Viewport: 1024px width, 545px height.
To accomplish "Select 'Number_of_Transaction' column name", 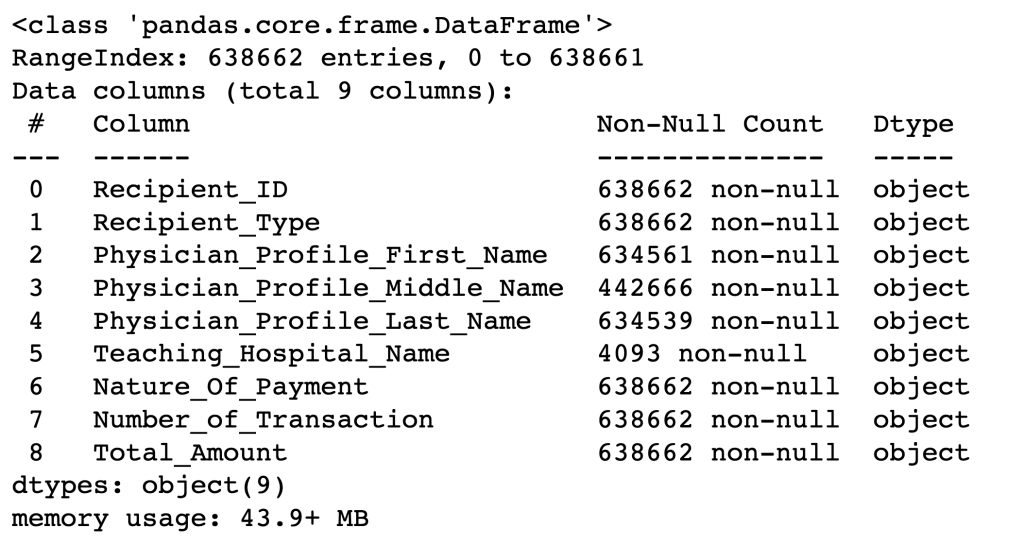I will pyautogui.click(x=263, y=420).
